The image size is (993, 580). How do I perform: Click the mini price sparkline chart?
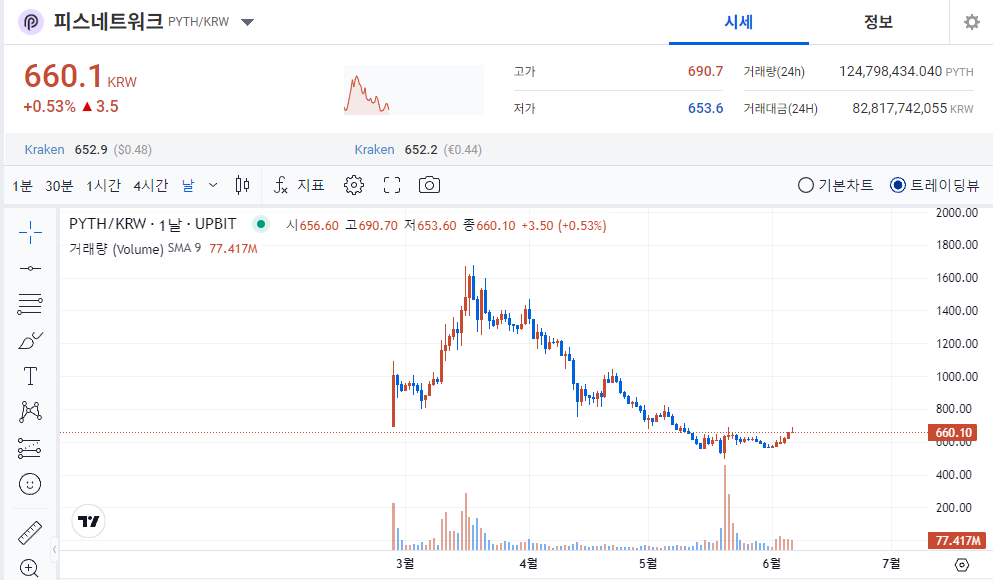coord(414,89)
